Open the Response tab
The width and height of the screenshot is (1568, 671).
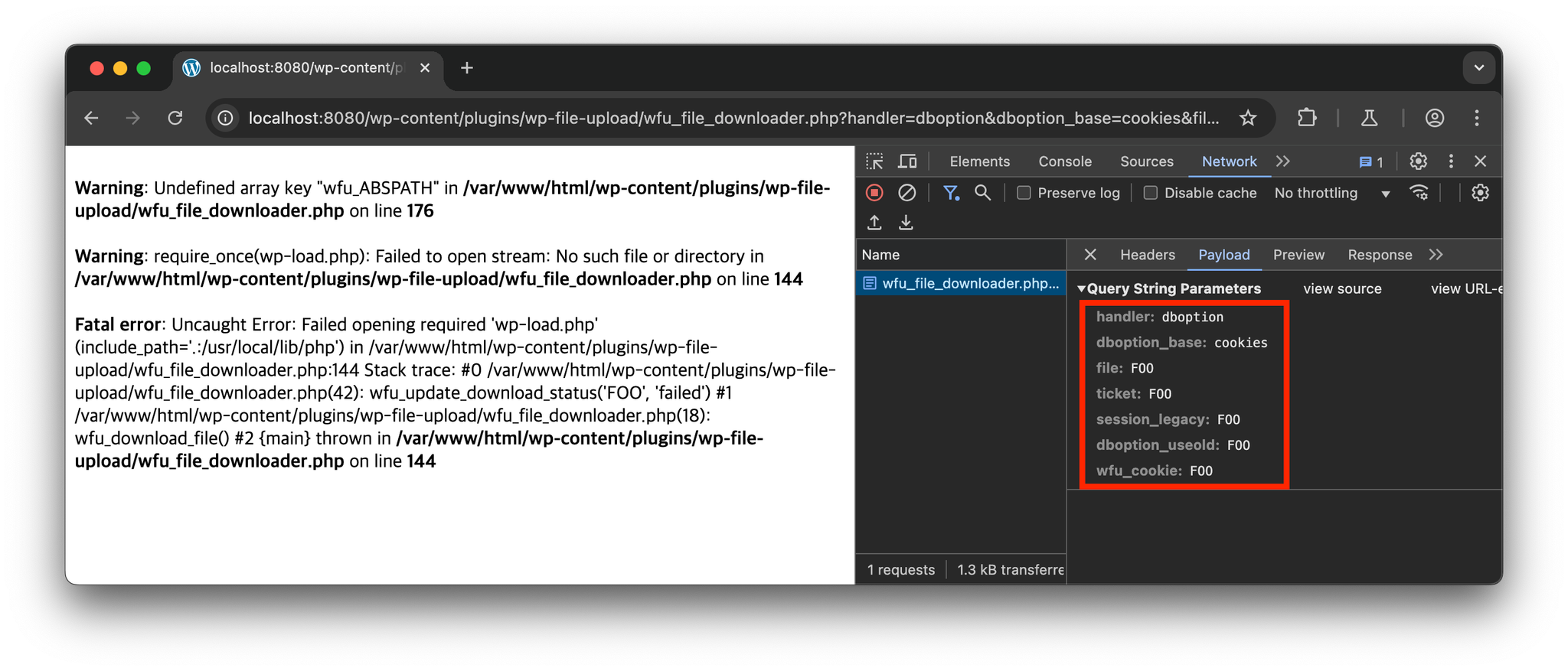click(x=1380, y=255)
